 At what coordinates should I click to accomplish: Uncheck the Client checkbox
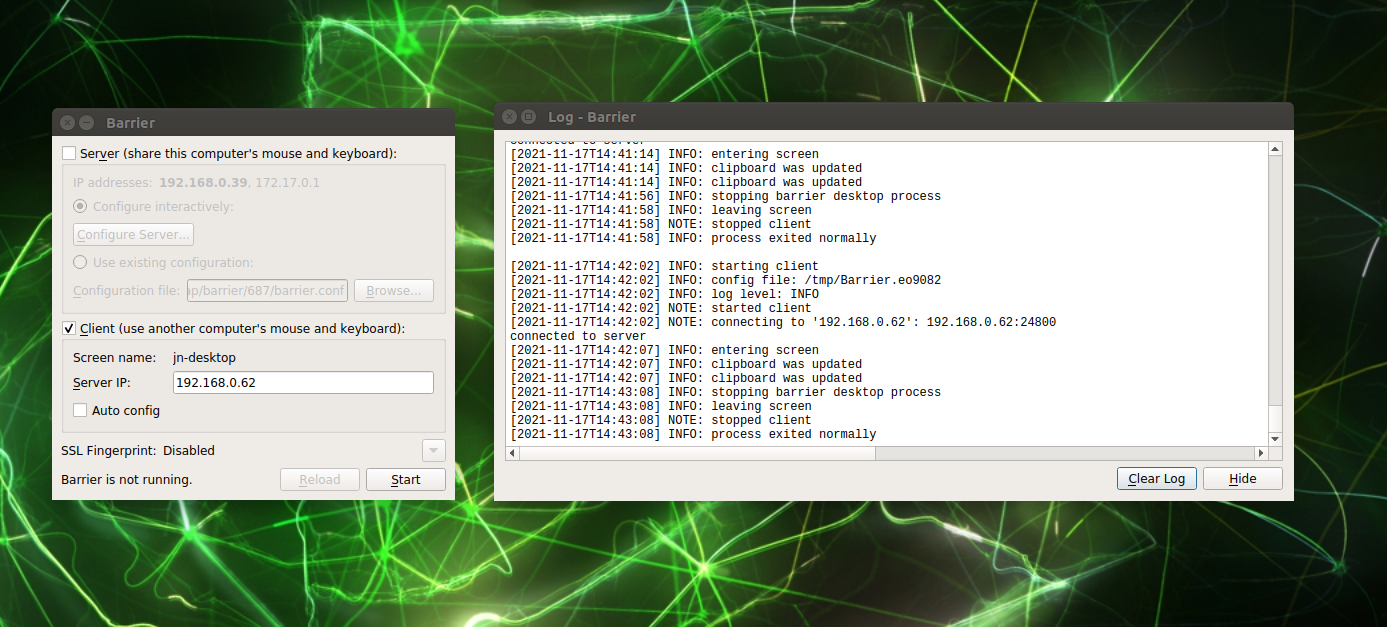pos(69,328)
